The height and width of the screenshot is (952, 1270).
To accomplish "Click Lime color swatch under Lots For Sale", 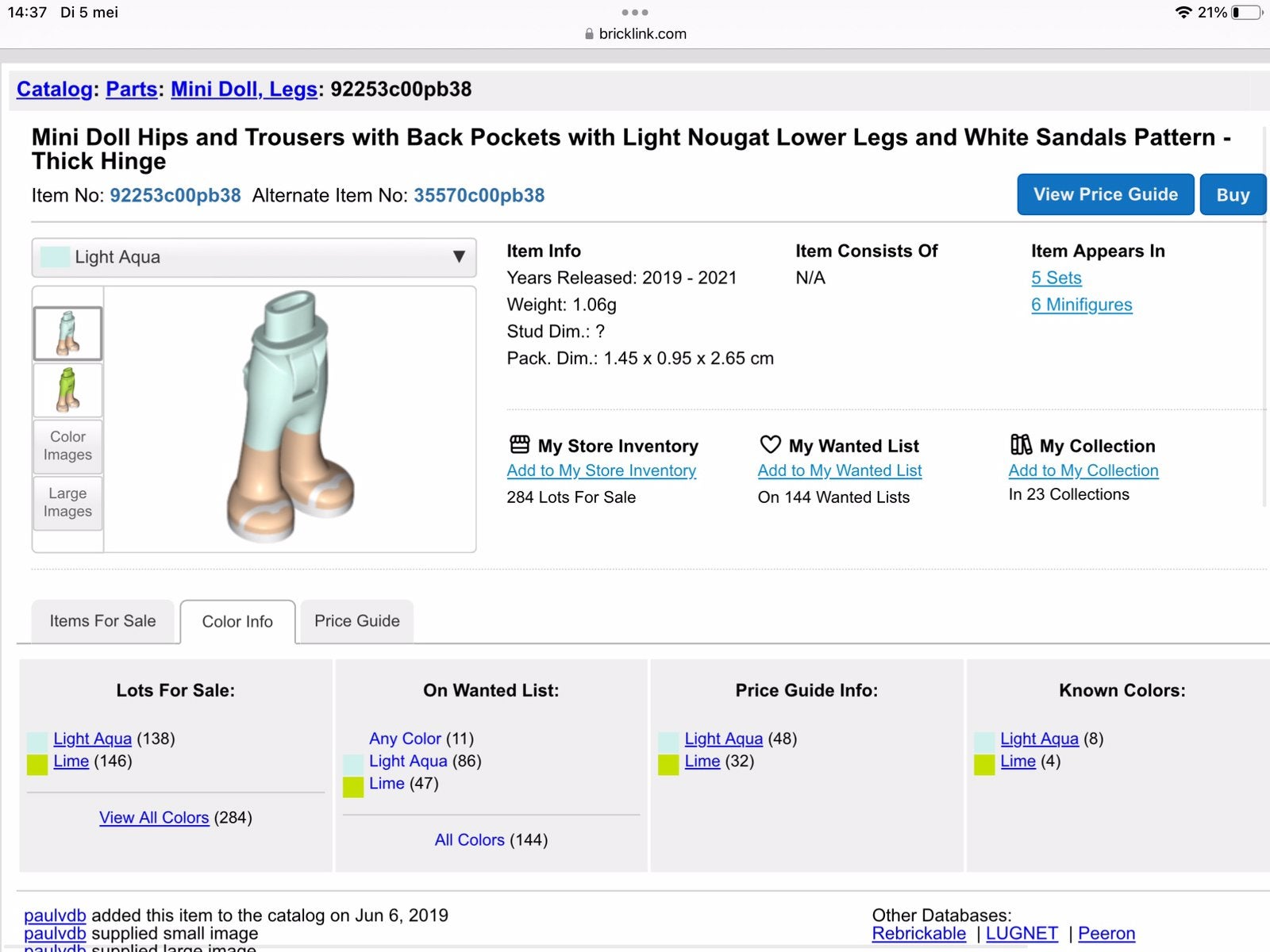I will click(x=37, y=765).
